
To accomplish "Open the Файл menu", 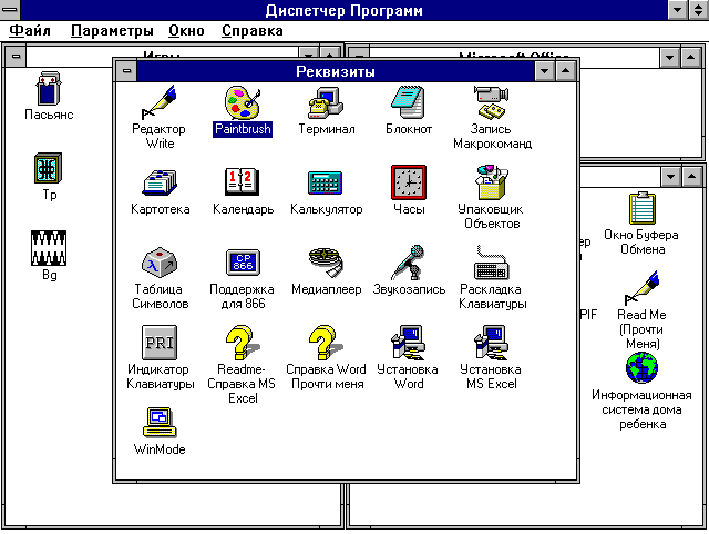I will point(30,31).
